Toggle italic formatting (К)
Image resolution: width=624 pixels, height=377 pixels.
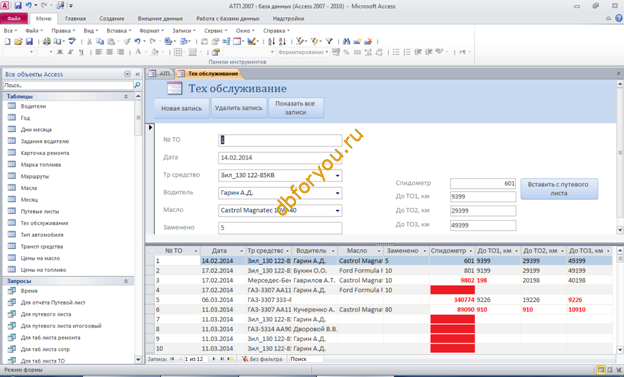click(70, 52)
